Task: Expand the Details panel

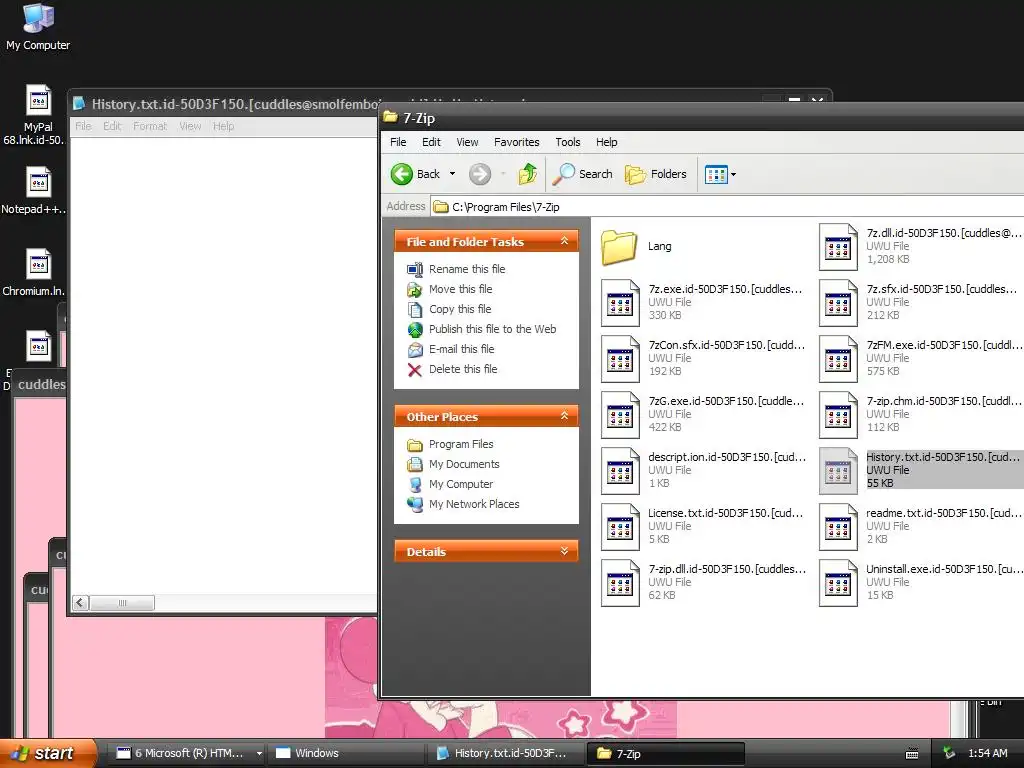Action: pyautogui.click(x=564, y=551)
